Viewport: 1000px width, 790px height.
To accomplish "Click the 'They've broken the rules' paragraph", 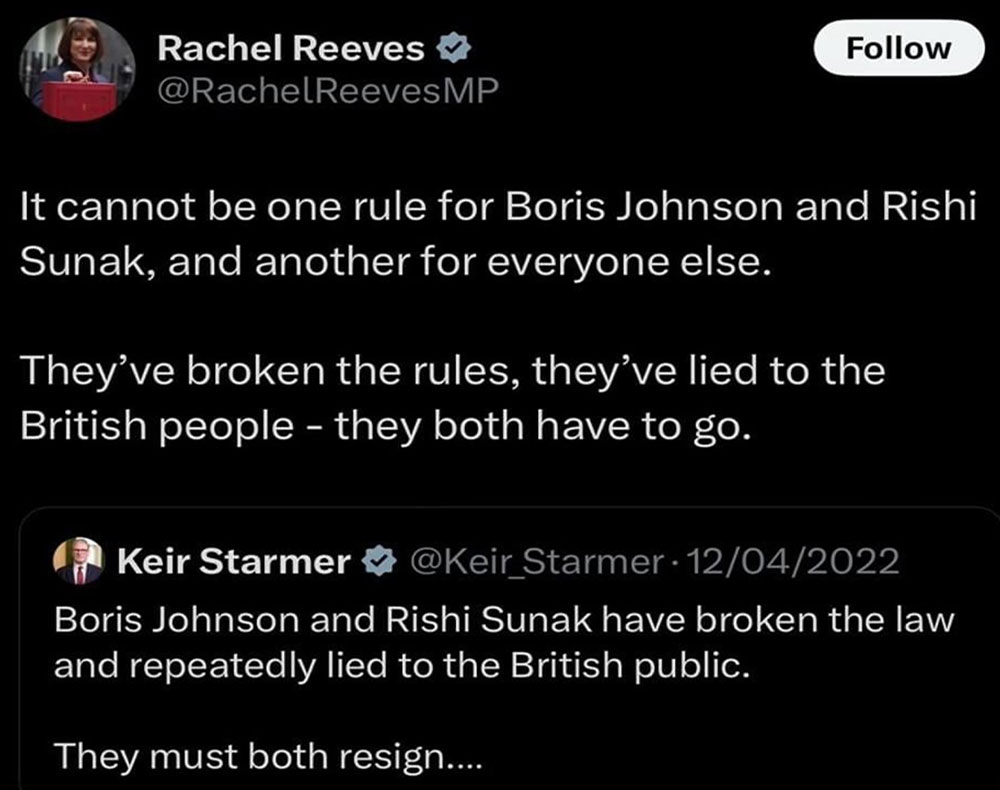I will coord(450,400).
